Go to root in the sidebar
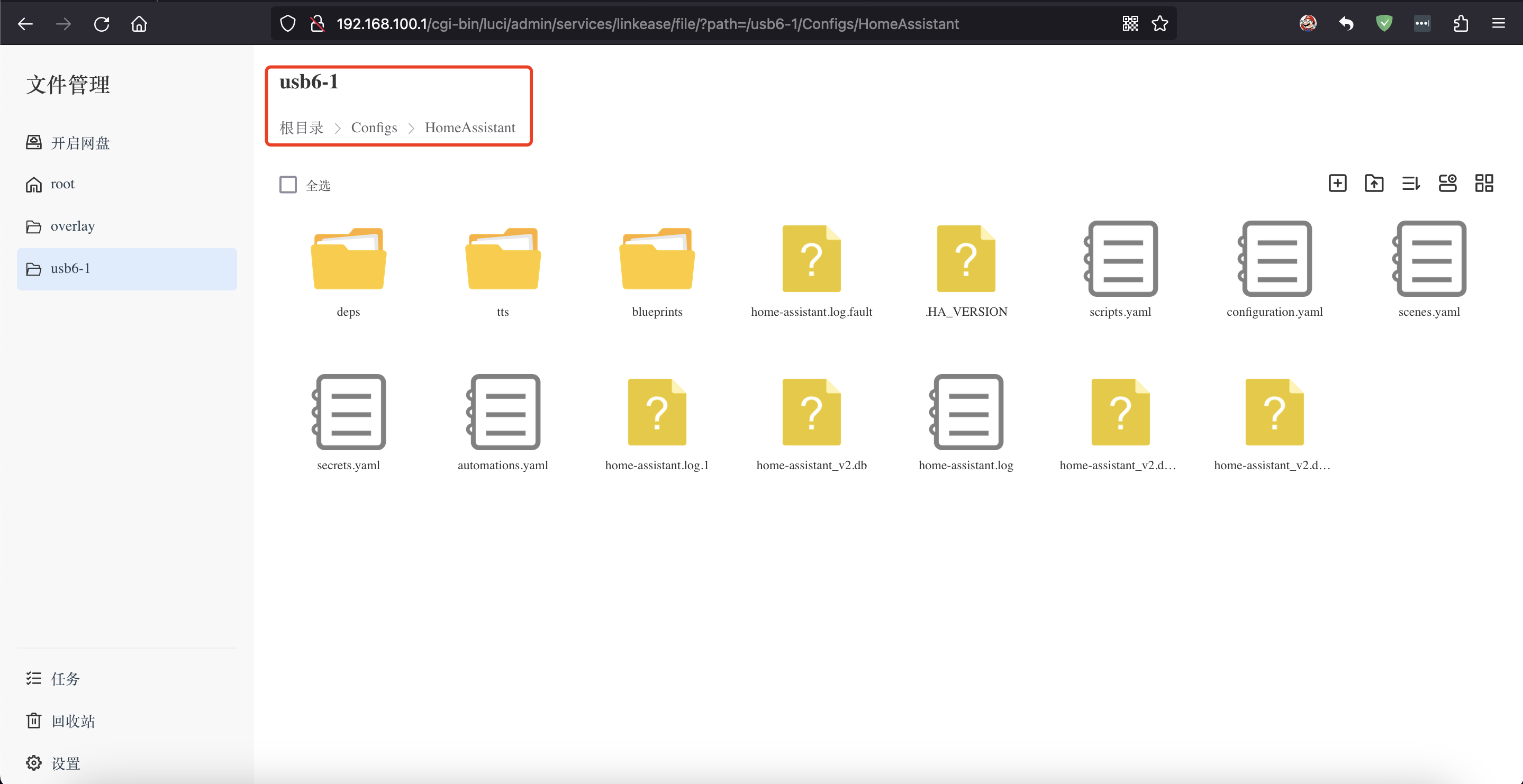The image size is (1523, 784). click(x=126, y=185)
